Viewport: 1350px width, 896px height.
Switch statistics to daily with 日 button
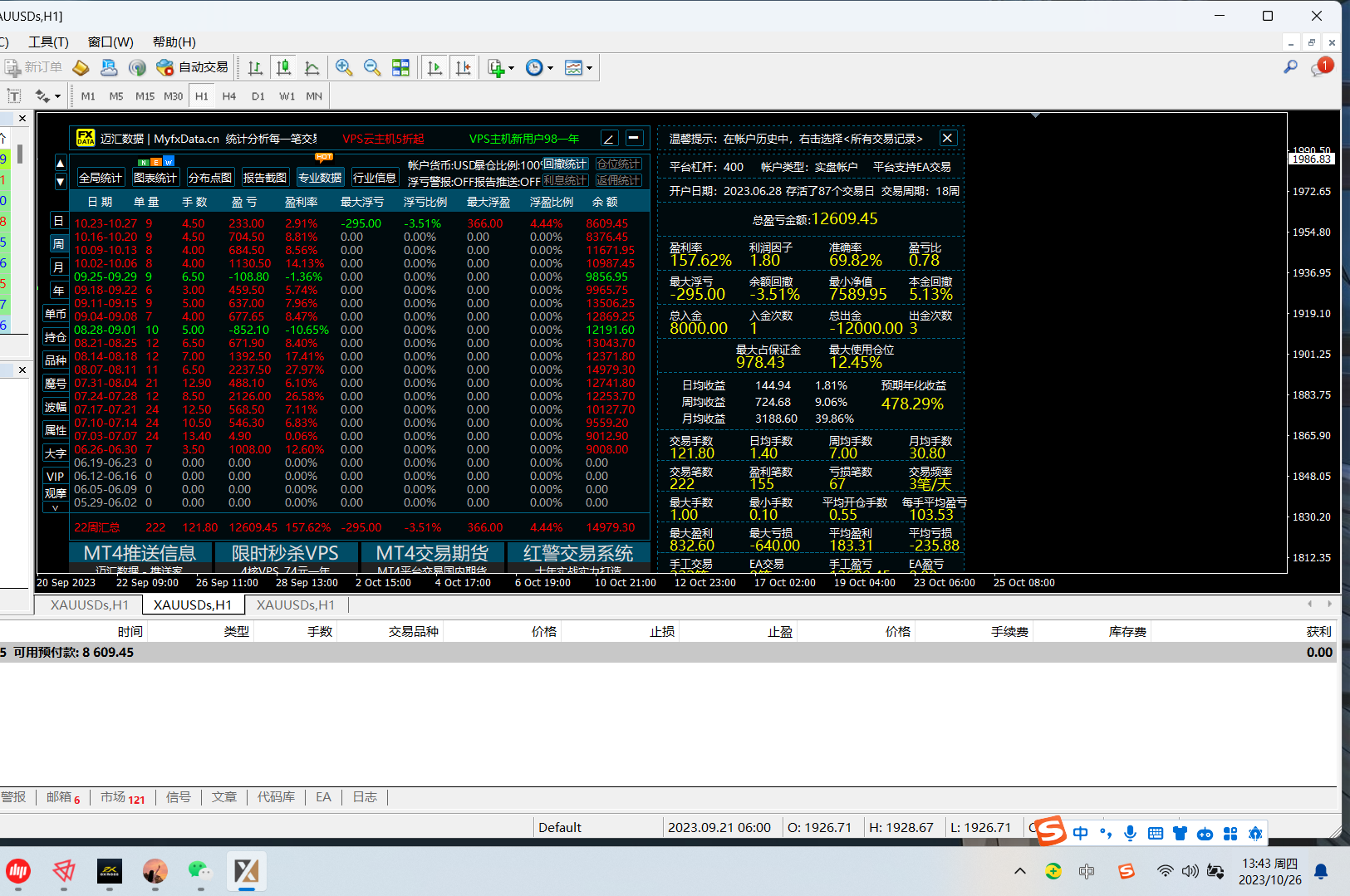(58, 221)
